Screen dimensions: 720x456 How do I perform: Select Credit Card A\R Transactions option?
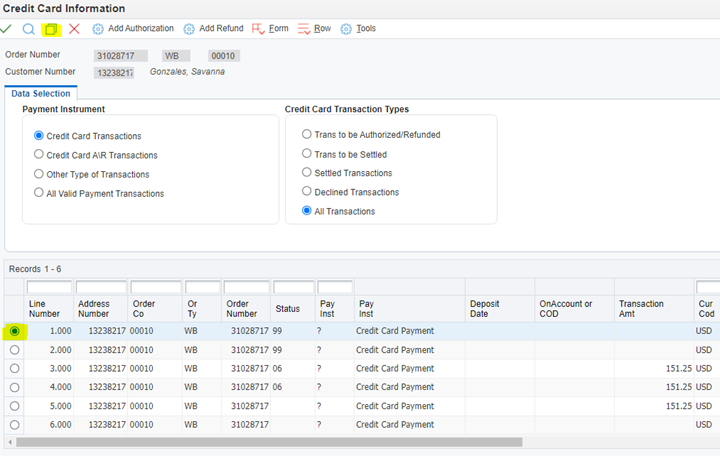click(x=39, y=154)
